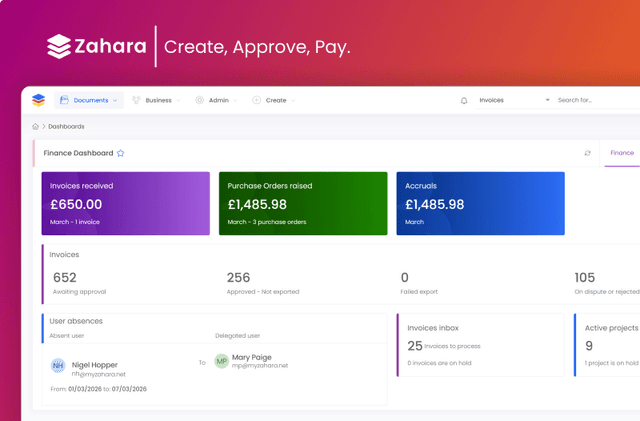Open notifications bell icon
This screenshot has height=421, width=640.
click(464, 100)
